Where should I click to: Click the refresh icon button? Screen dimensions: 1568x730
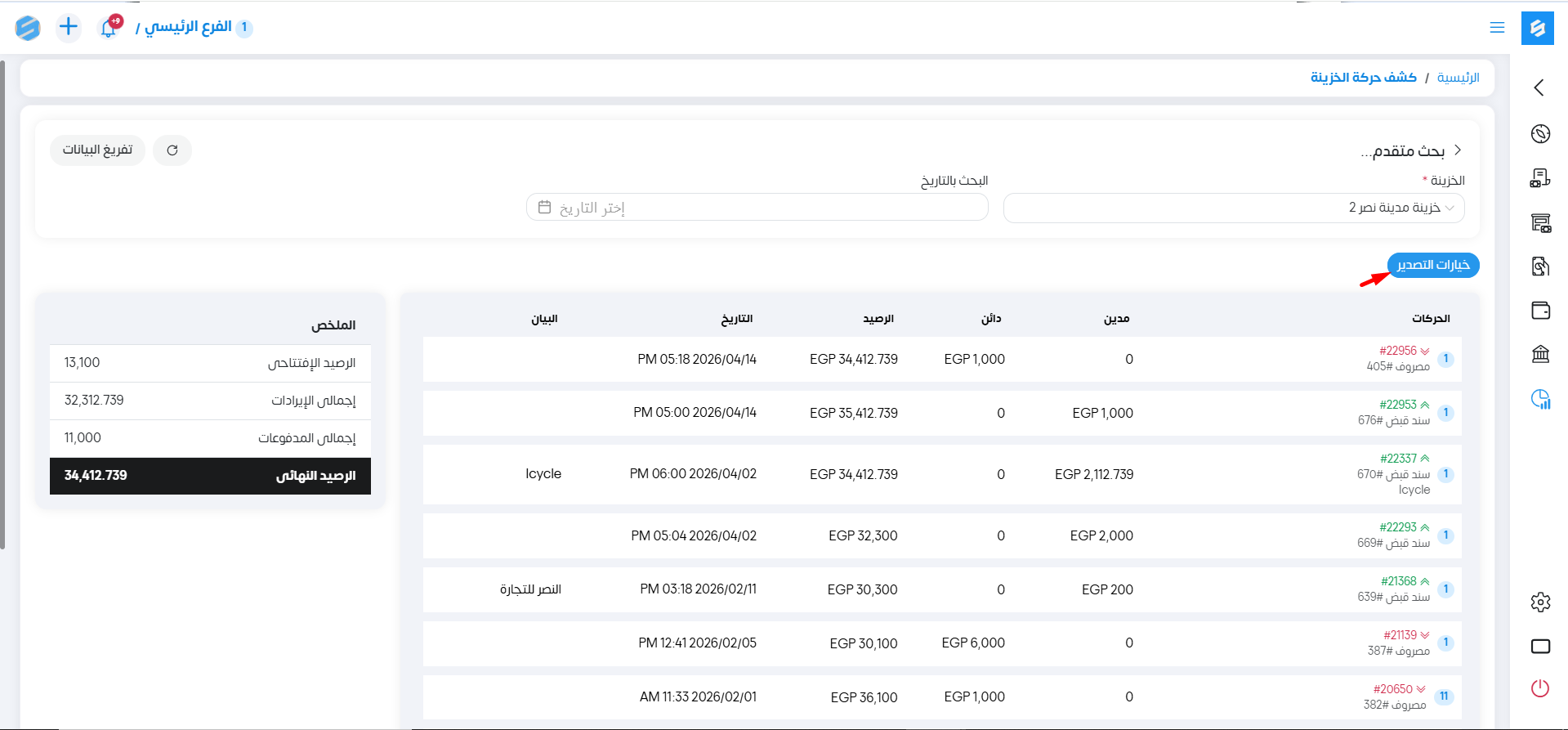pyautogui.click(x=172, y=150)
